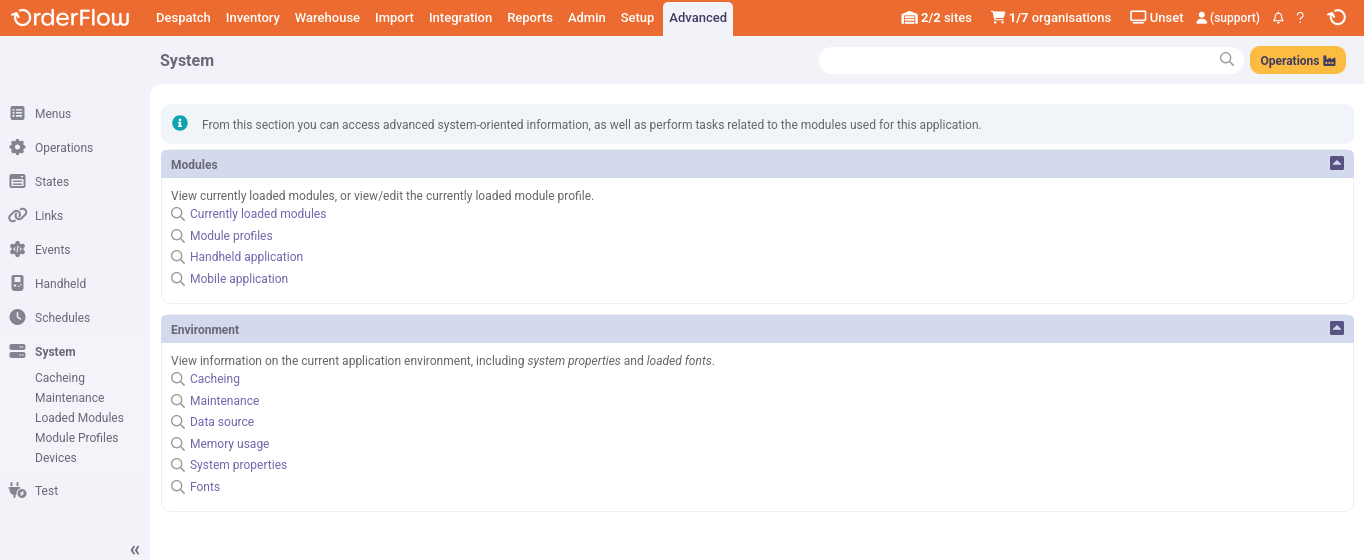Collapse the Modules panel

pyautogui.click(x=1337, y=163)
